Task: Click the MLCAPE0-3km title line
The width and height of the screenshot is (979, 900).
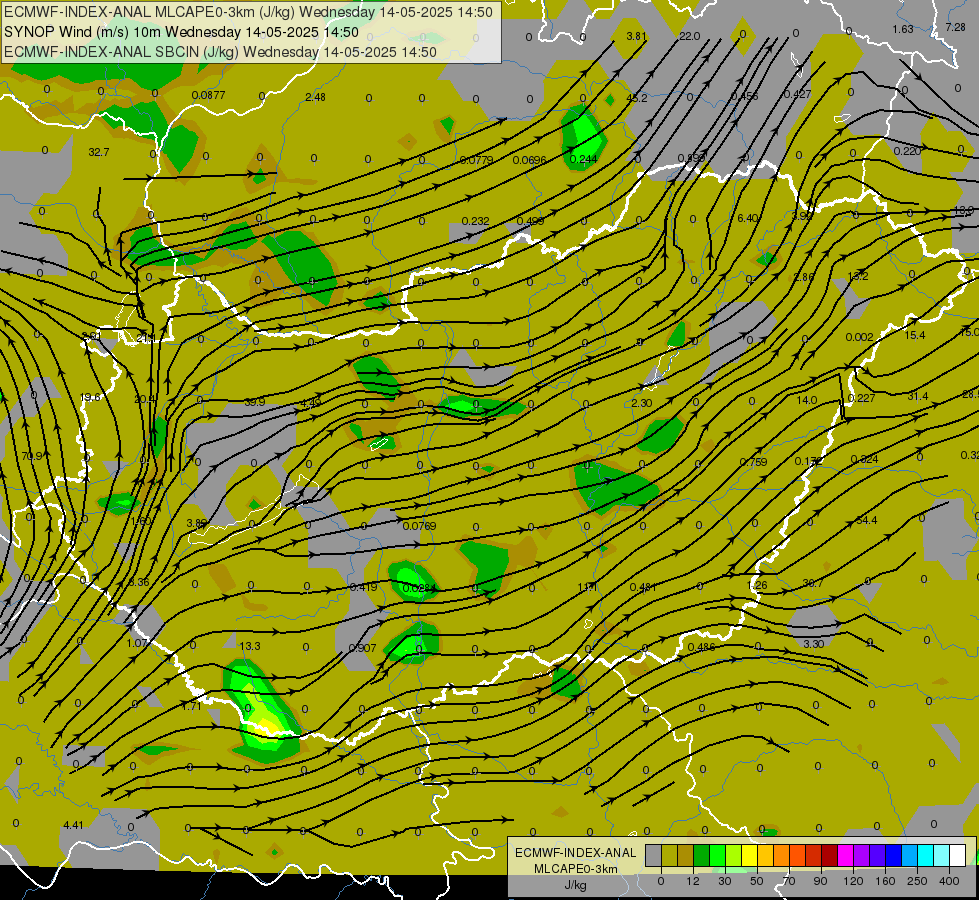Action: point(248,12)
